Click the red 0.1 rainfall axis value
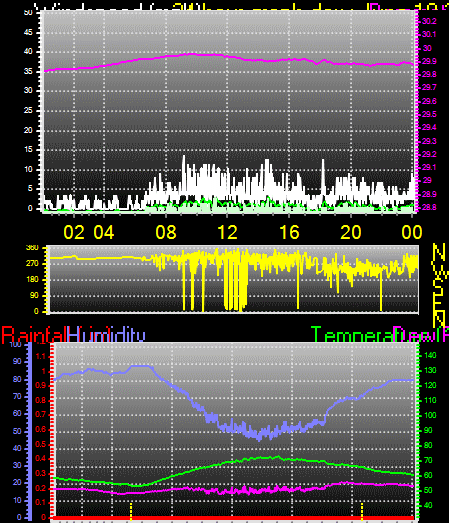The width and height of the screenshot is (449, 523). coord(40,503)
